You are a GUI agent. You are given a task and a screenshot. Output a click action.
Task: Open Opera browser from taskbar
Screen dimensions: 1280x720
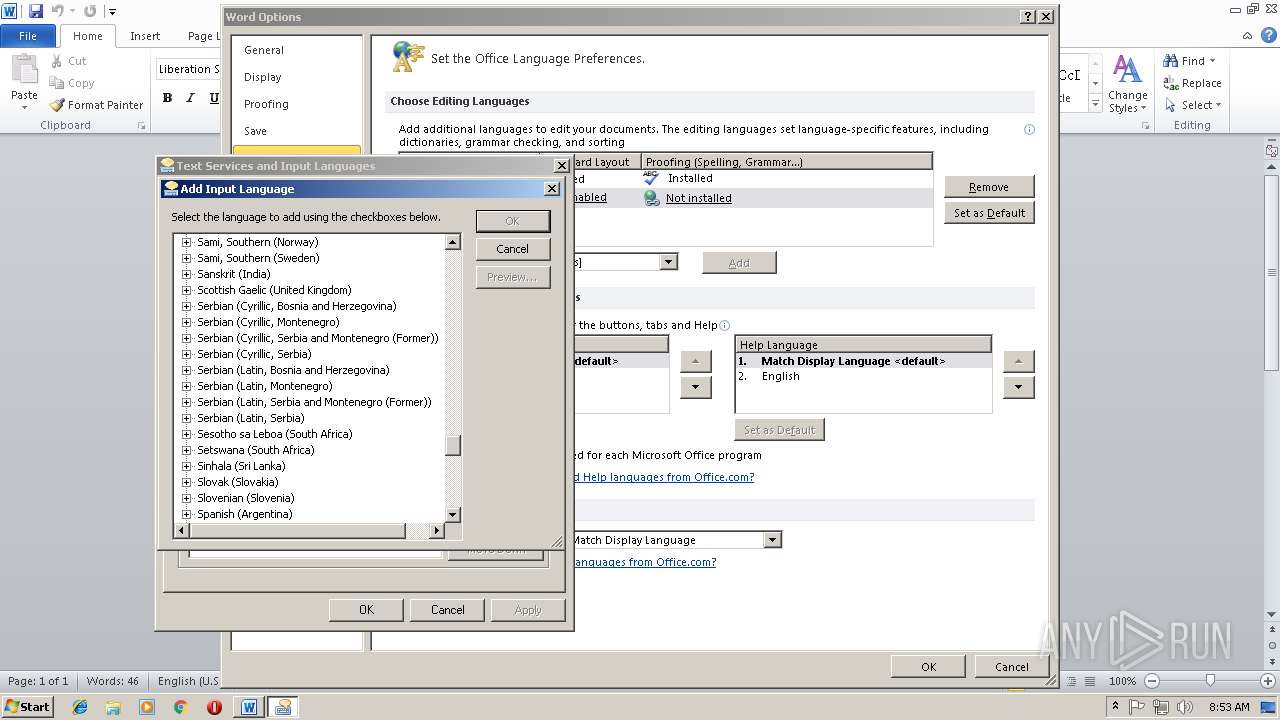[214, 707]
